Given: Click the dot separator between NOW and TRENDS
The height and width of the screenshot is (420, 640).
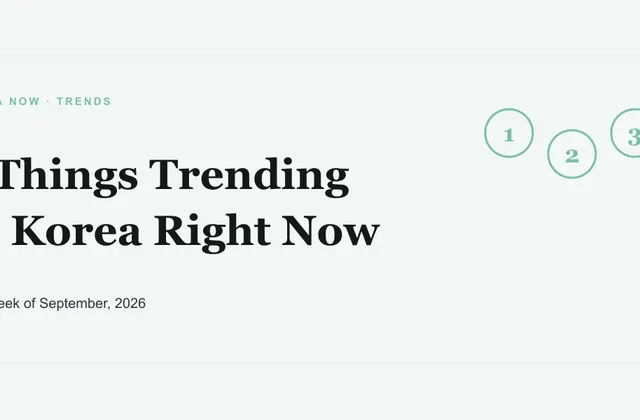Looking at the screenshot, I should 48,101.
